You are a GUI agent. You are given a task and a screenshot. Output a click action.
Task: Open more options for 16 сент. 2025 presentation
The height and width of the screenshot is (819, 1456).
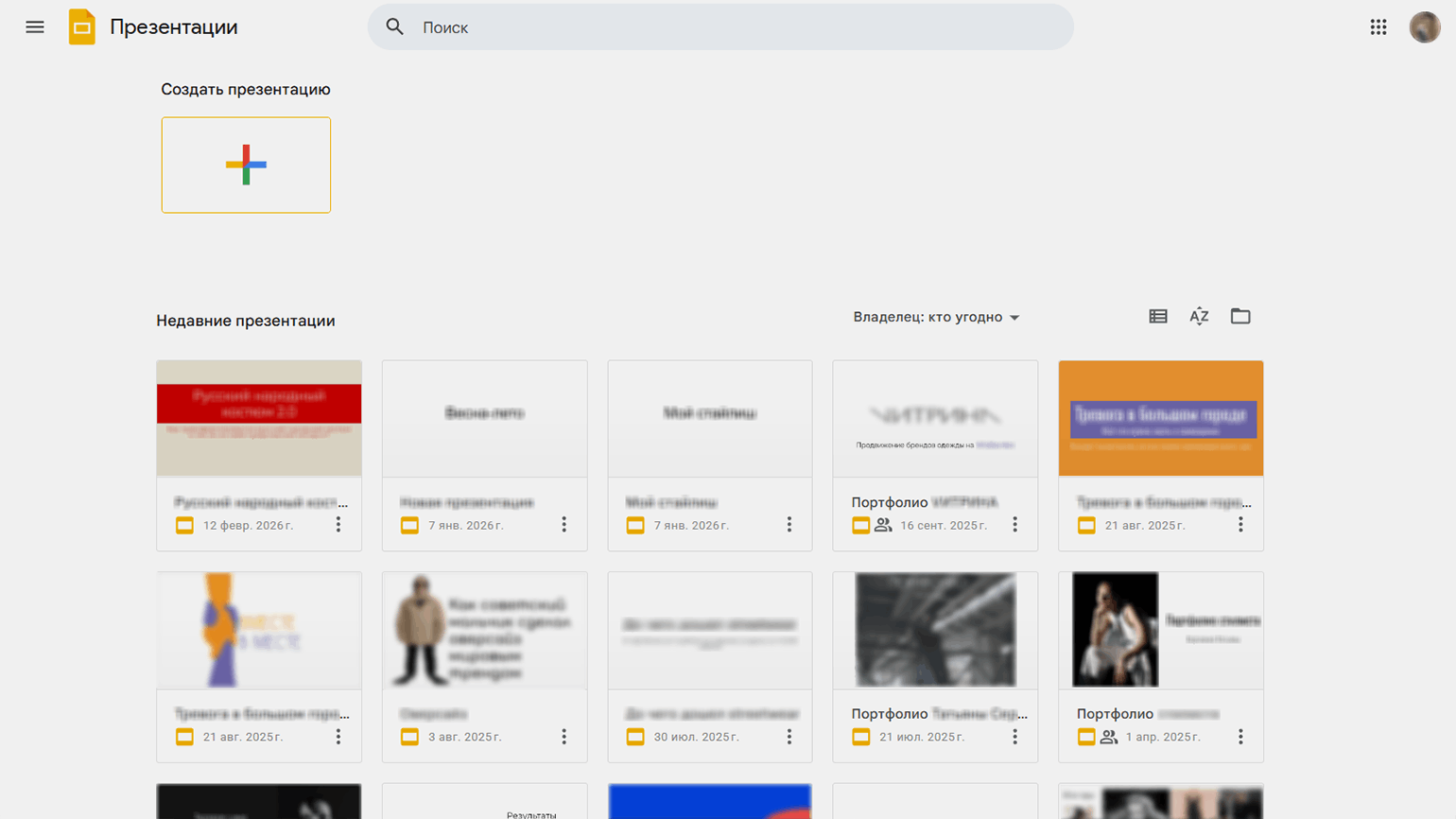click(1014, 525)
